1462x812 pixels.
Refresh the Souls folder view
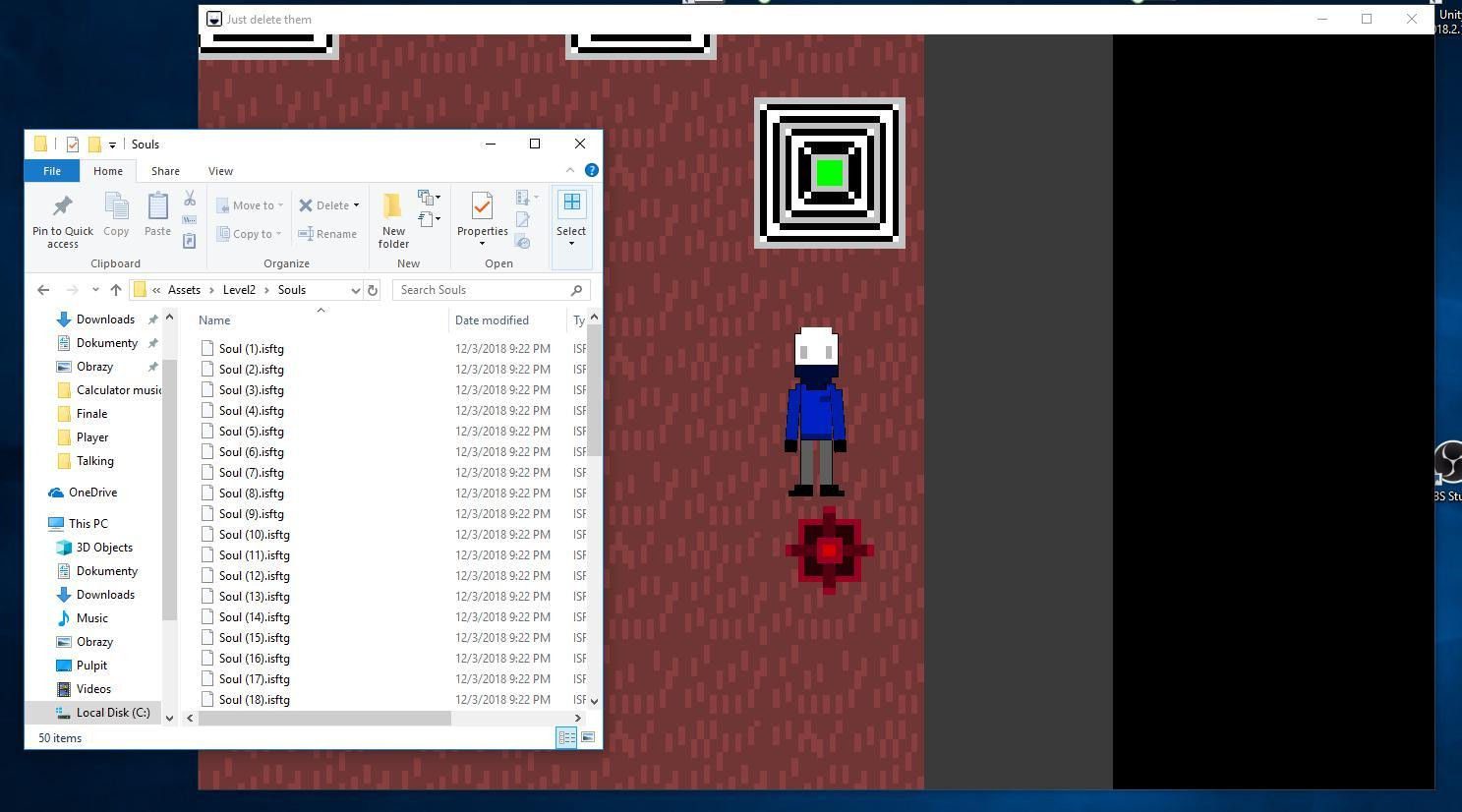373,290
